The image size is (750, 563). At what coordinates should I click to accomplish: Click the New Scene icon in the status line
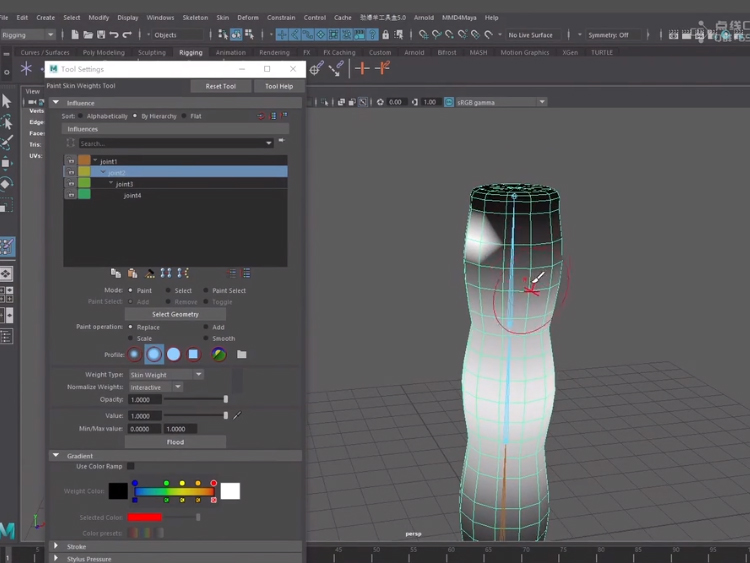75,34
